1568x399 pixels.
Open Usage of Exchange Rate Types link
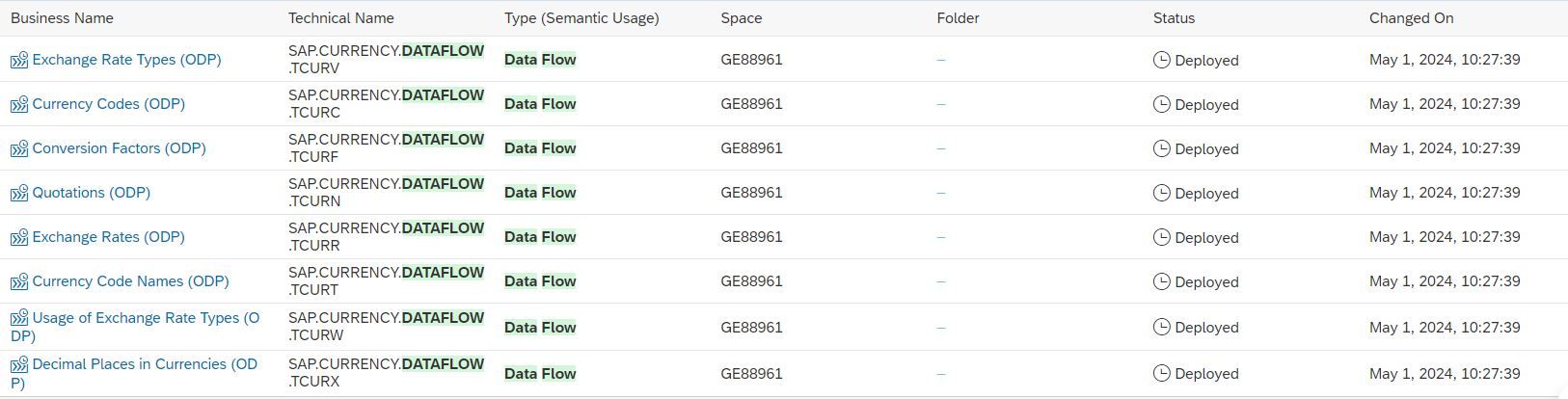[x=135, y=327]
